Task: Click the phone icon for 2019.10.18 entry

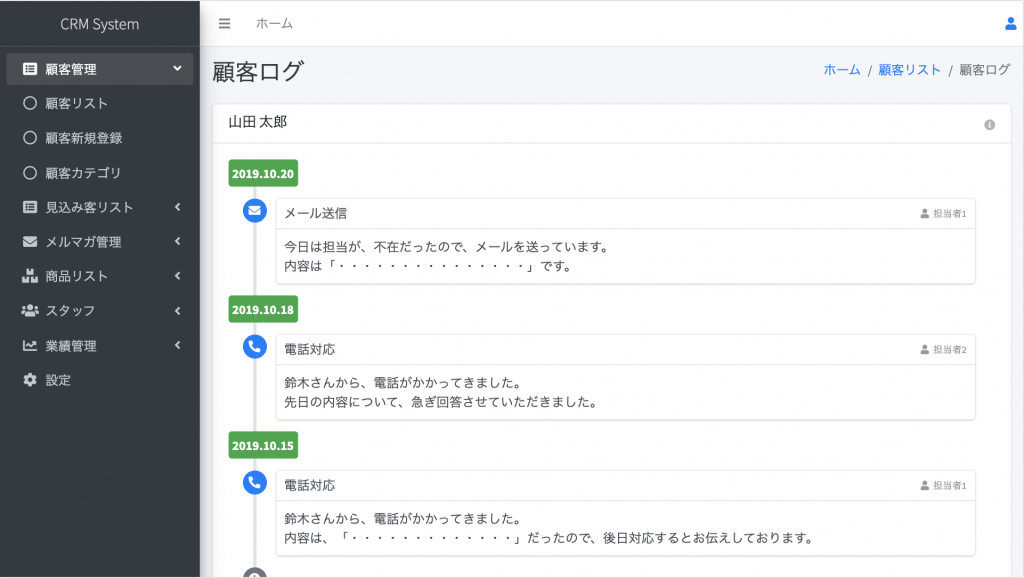Action: tap(255, 346)
